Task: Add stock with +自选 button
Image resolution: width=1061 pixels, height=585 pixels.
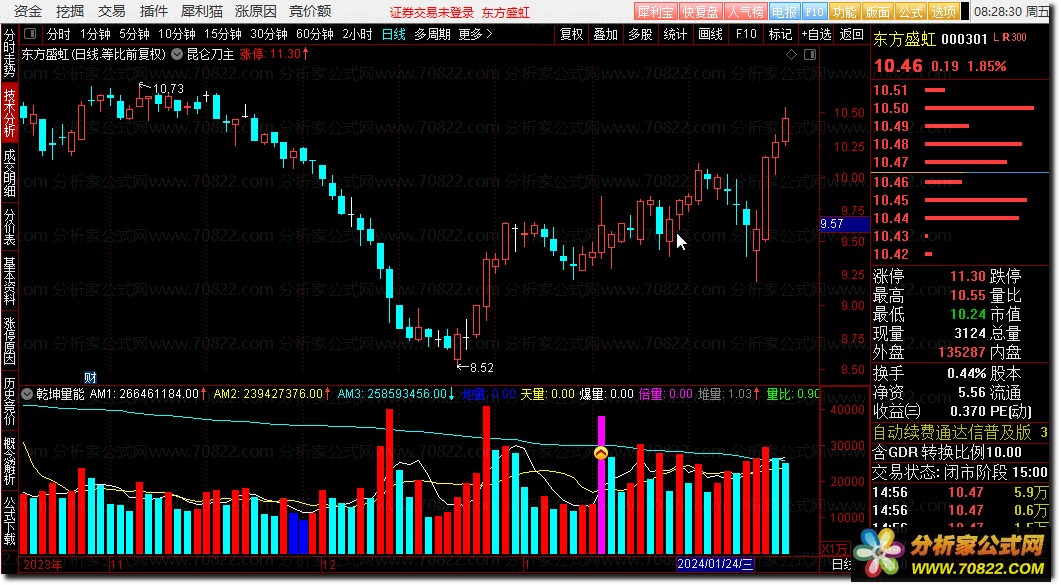Action: point(816,34)
